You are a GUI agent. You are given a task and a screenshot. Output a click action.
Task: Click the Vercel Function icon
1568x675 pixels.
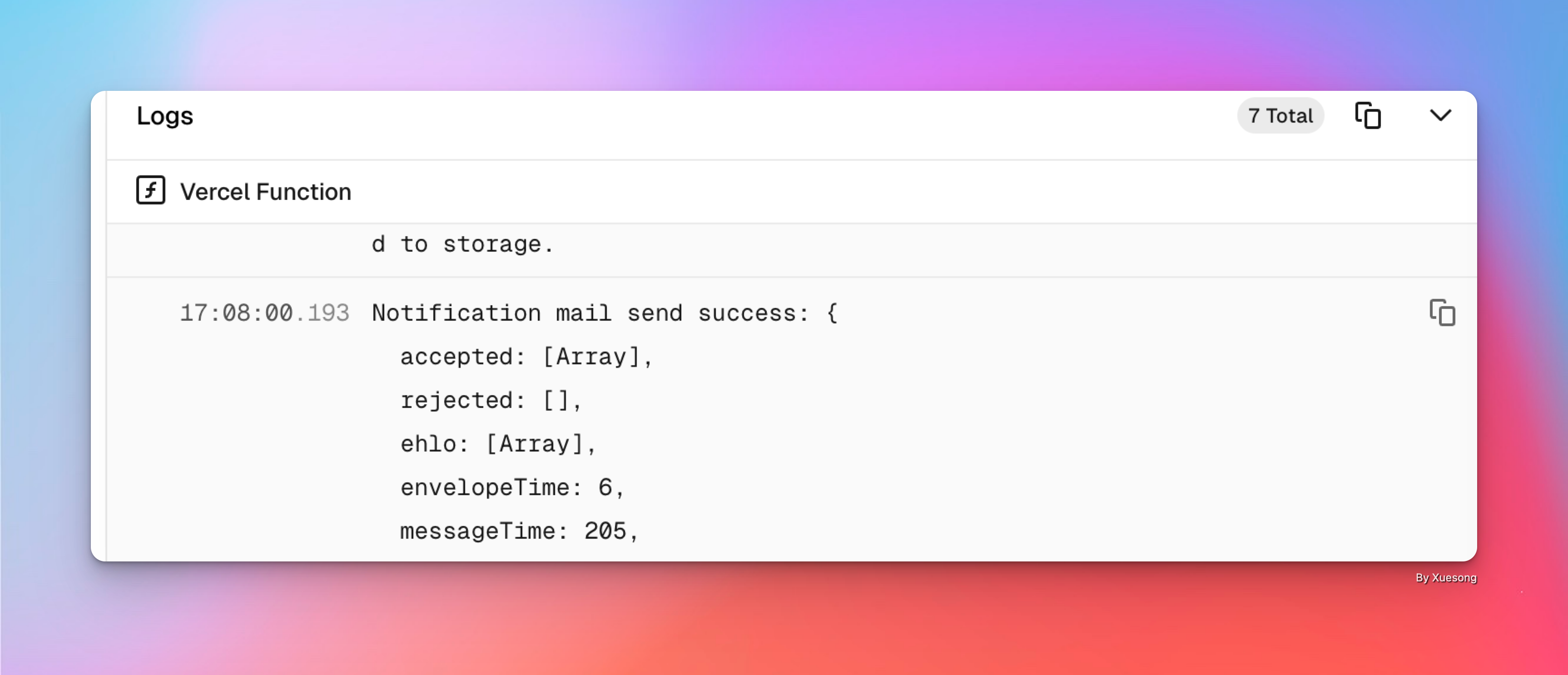pos(150,190)
